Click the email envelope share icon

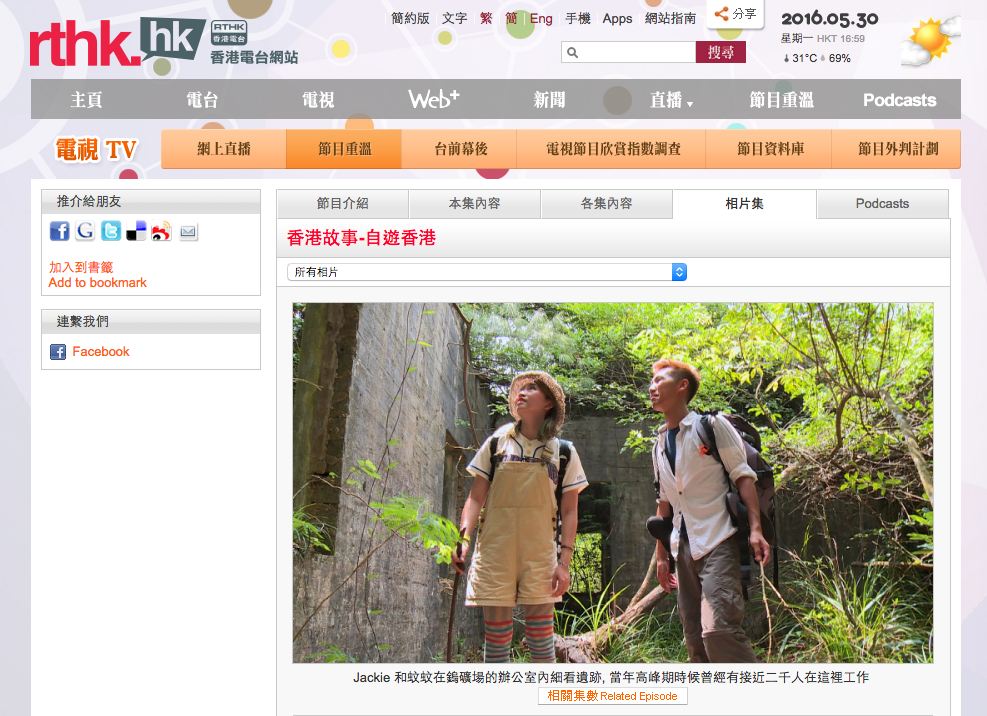(x=188, y=232)
